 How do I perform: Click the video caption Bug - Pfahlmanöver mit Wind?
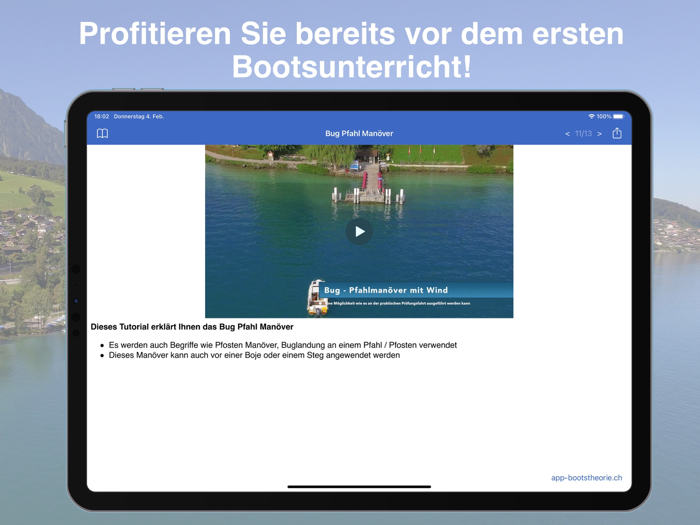[386, 290]
